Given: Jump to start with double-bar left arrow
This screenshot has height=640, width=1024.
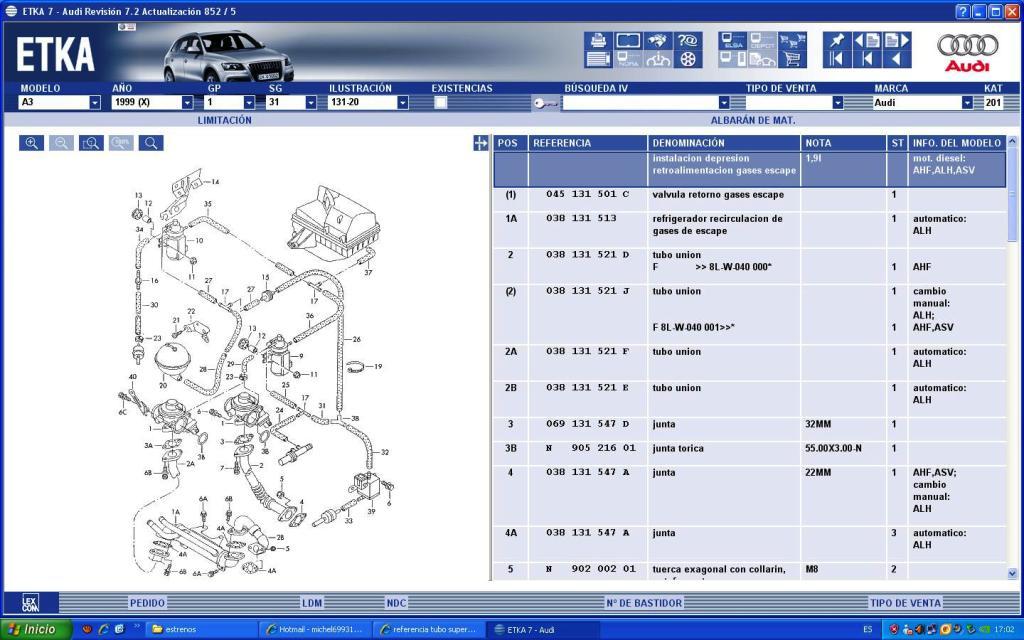Looking at the screenshot, I should (x=837, y=59).
